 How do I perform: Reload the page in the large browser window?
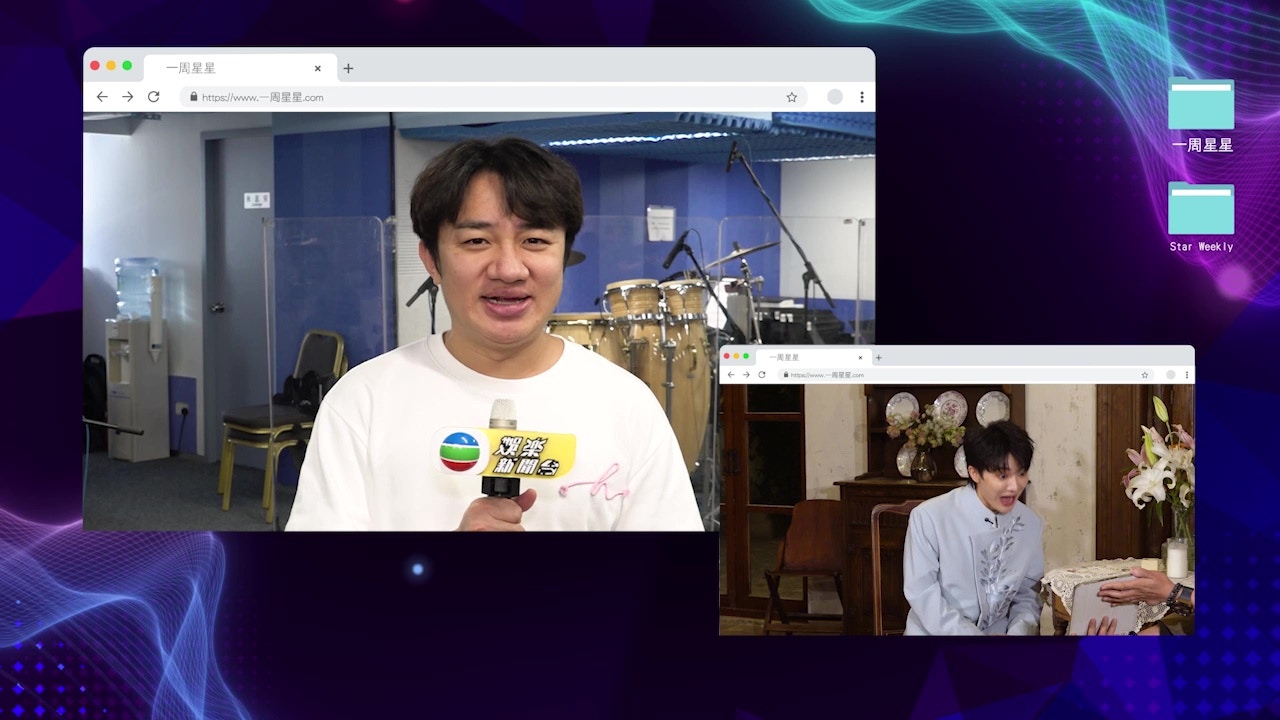pos(153,97)
